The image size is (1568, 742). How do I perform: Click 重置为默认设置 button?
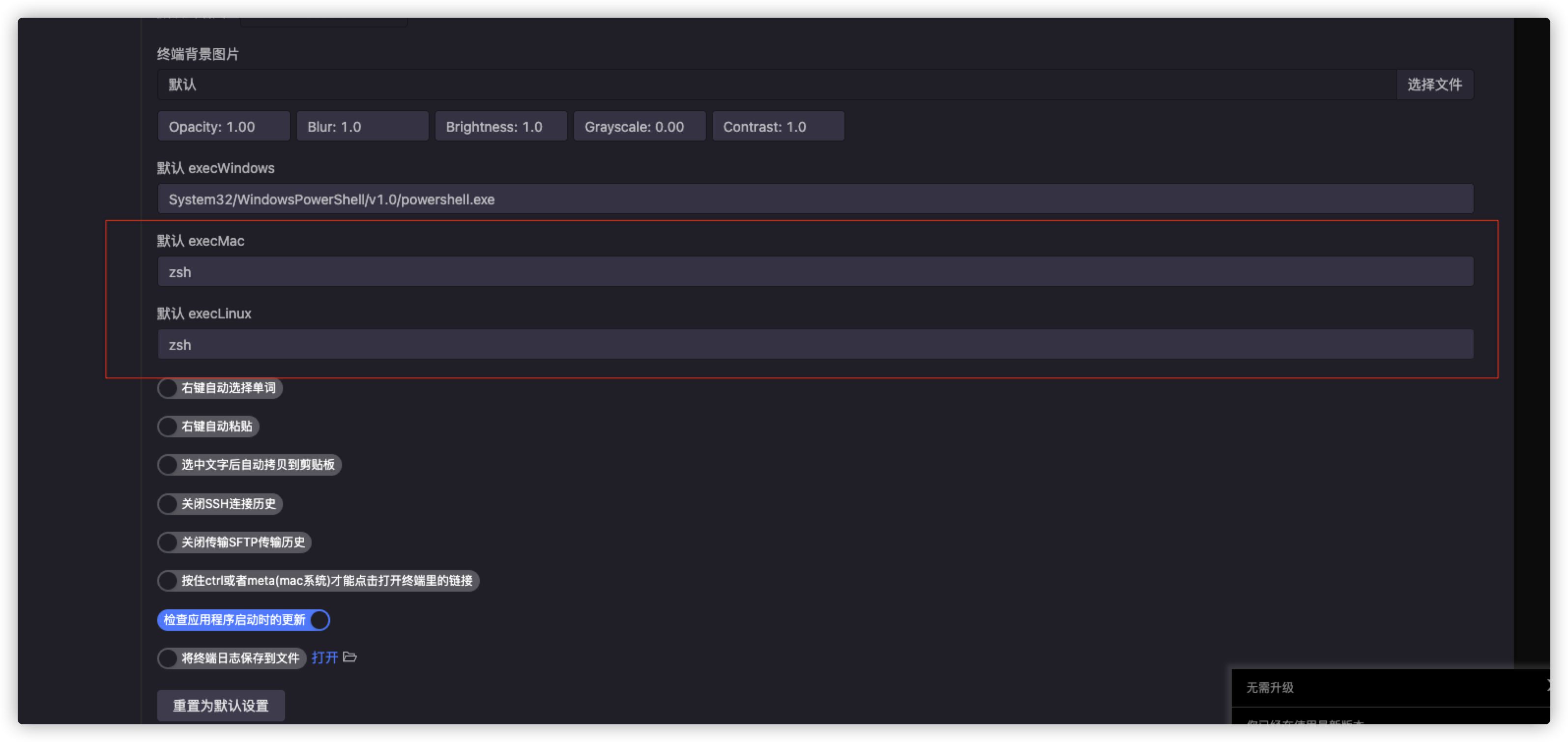pyautogui.click(x=221, y=706)
